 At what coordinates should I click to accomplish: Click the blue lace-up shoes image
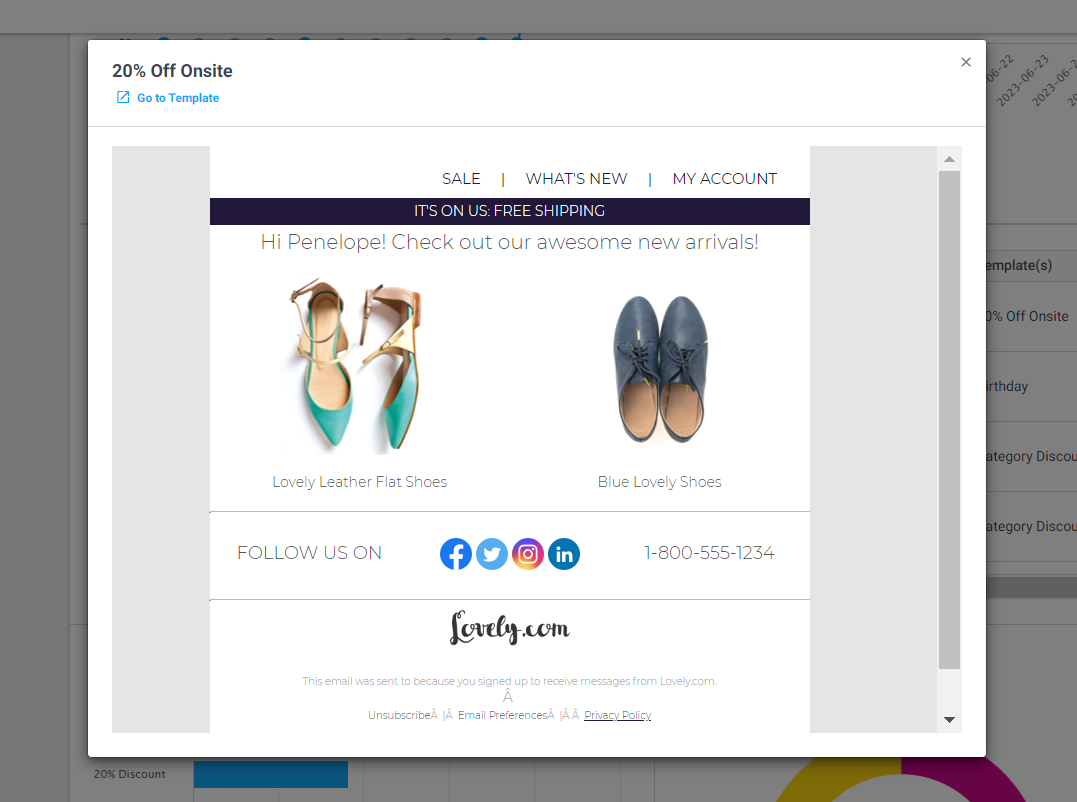(659, 369)
